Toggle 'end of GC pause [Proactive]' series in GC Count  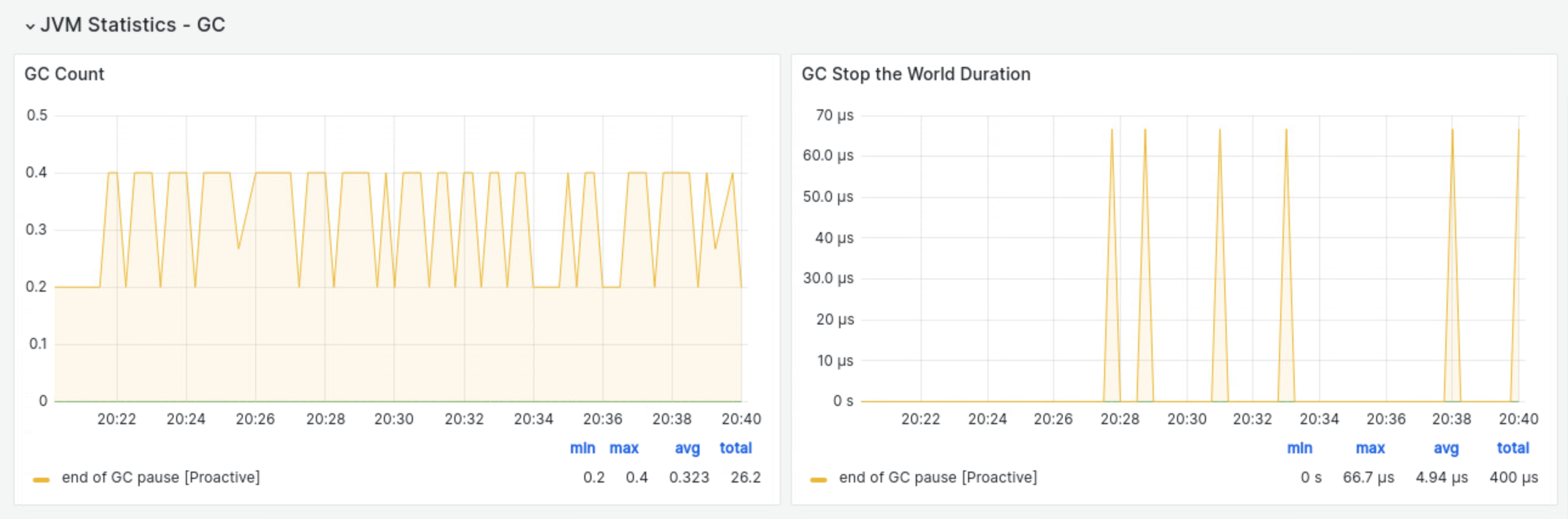coord(161,477)
